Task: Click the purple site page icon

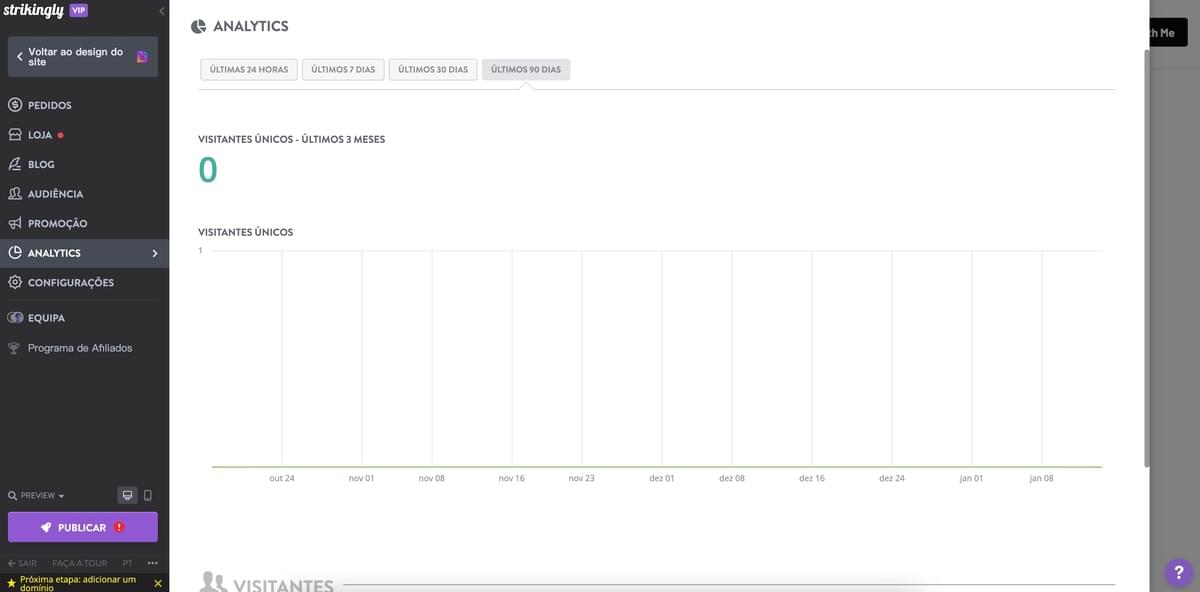Action: click(142, 57)
